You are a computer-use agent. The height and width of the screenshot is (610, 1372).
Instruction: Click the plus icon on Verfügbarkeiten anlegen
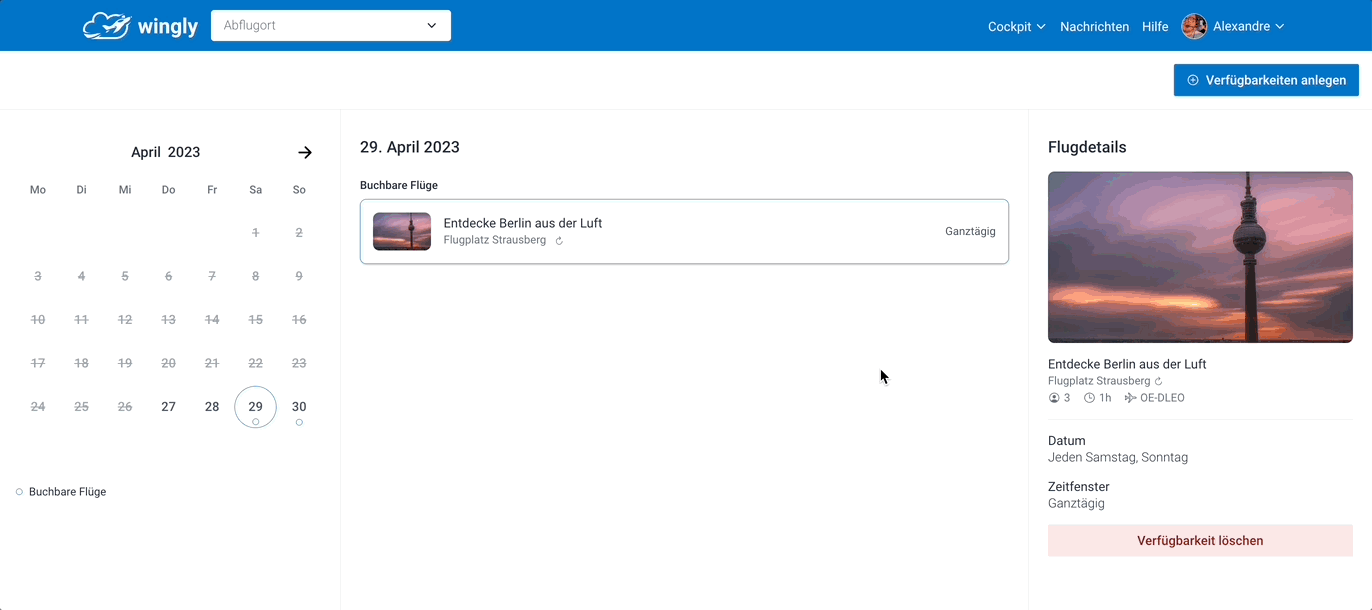[x=1192, y=80]
